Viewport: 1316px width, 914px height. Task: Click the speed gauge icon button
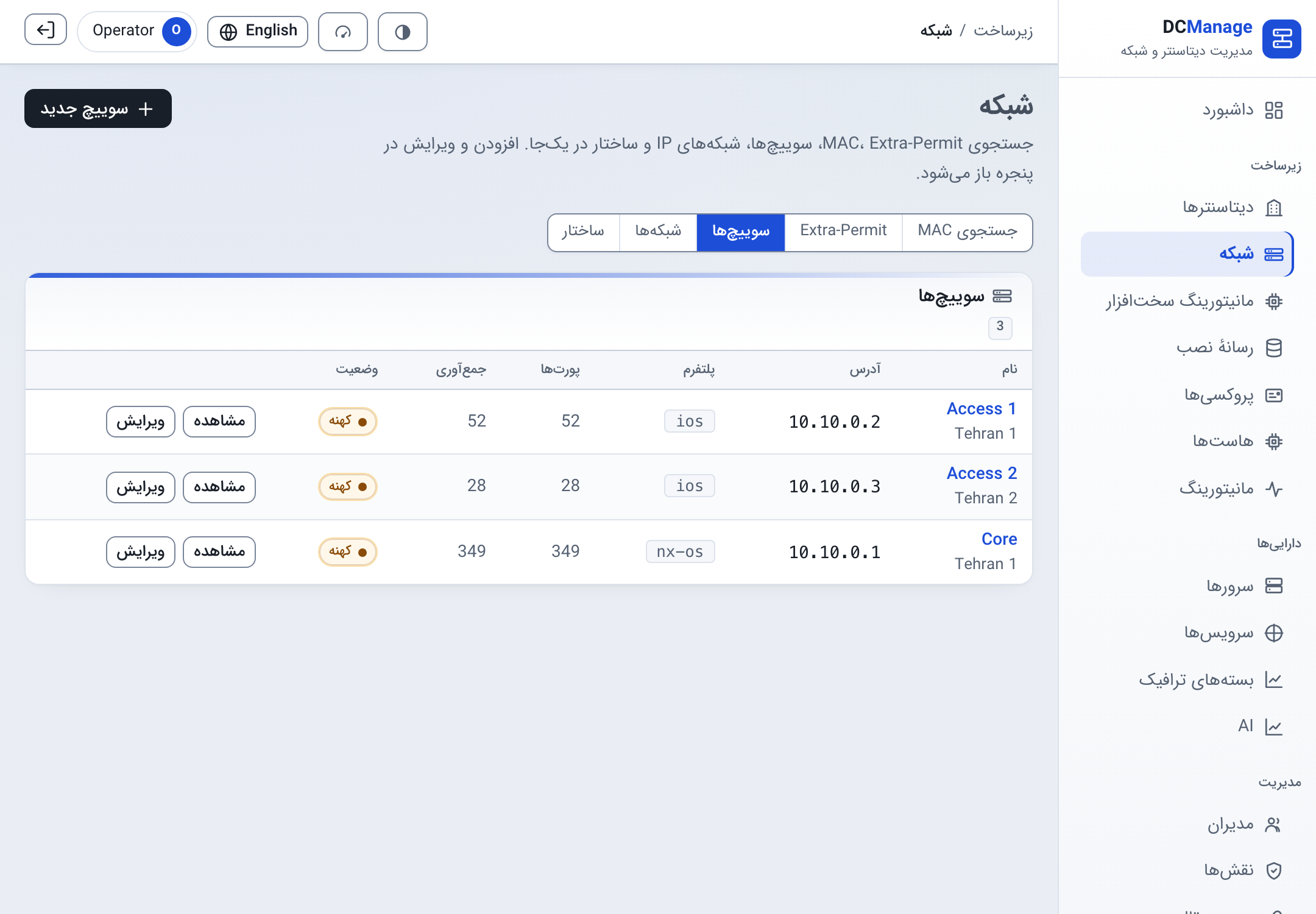click(343, 32)
